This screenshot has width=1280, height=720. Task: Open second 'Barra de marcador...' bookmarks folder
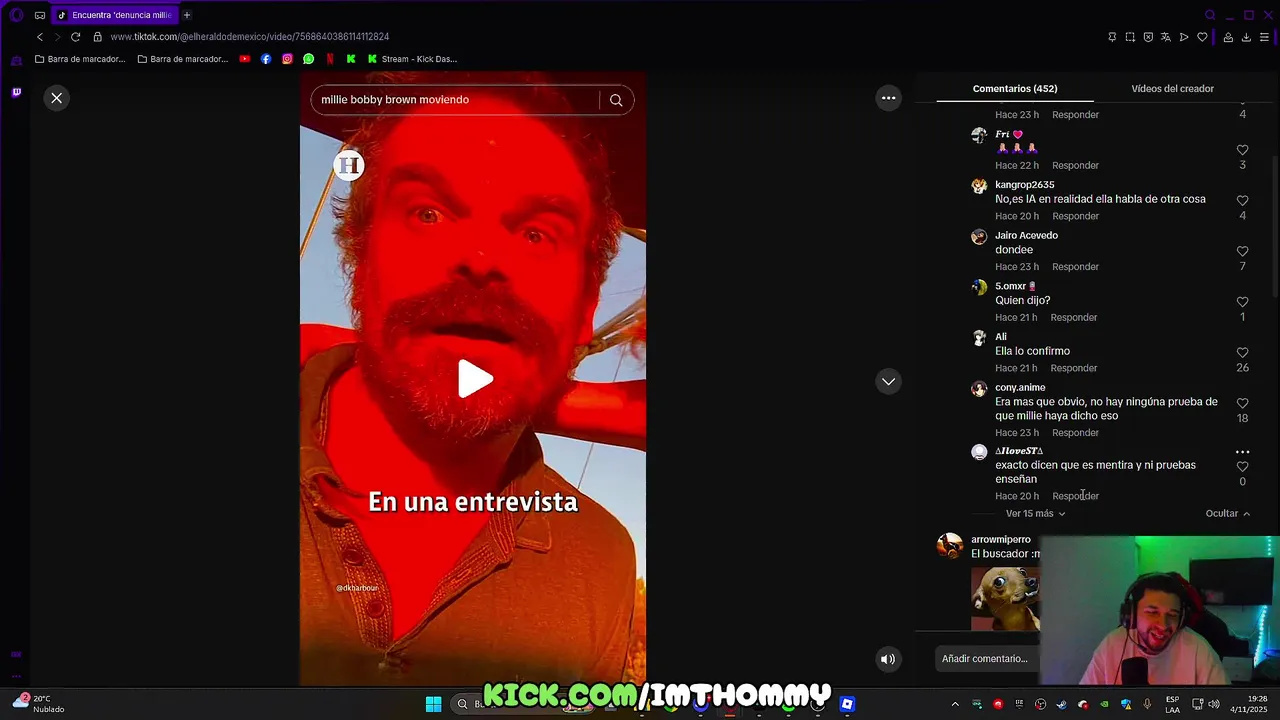[x=183, y=59]
